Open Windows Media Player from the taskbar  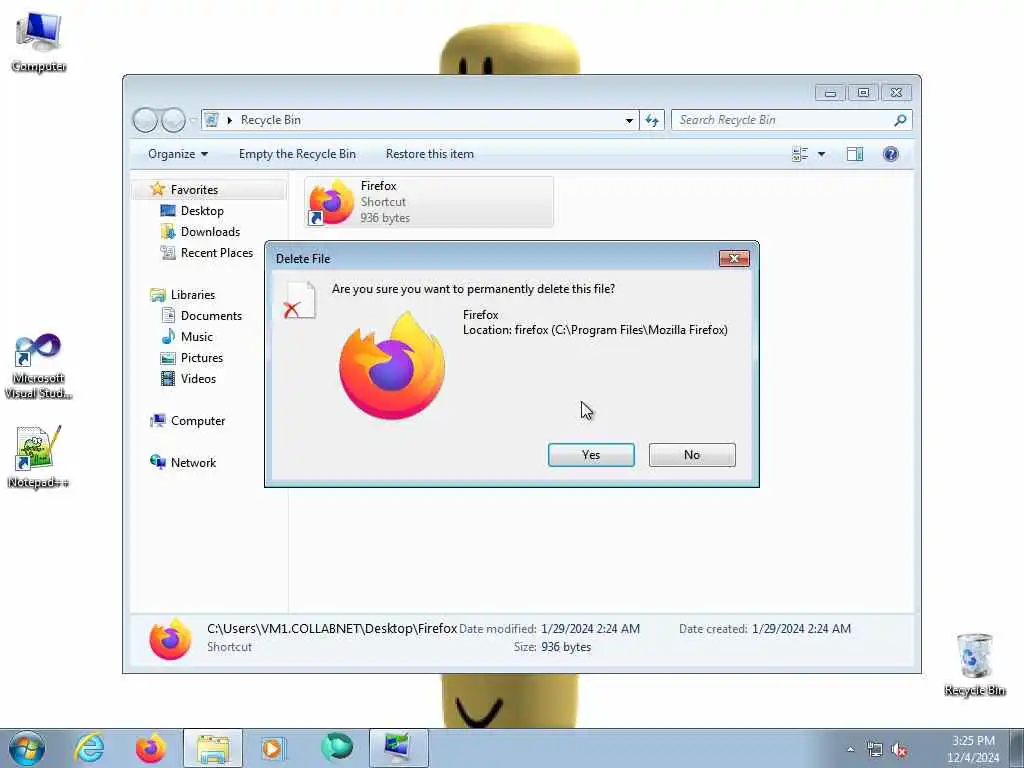pos(273,748)
